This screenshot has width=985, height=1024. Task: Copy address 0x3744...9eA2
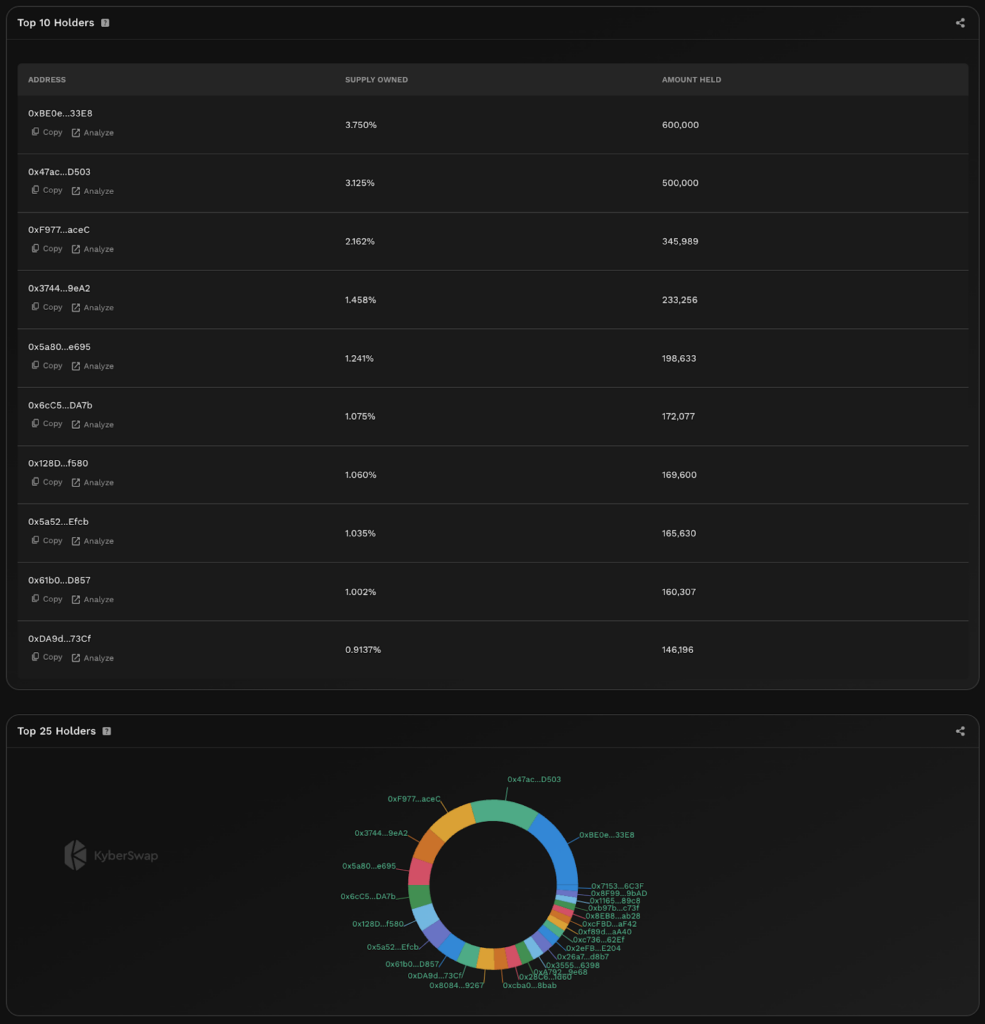pos(47,307)
